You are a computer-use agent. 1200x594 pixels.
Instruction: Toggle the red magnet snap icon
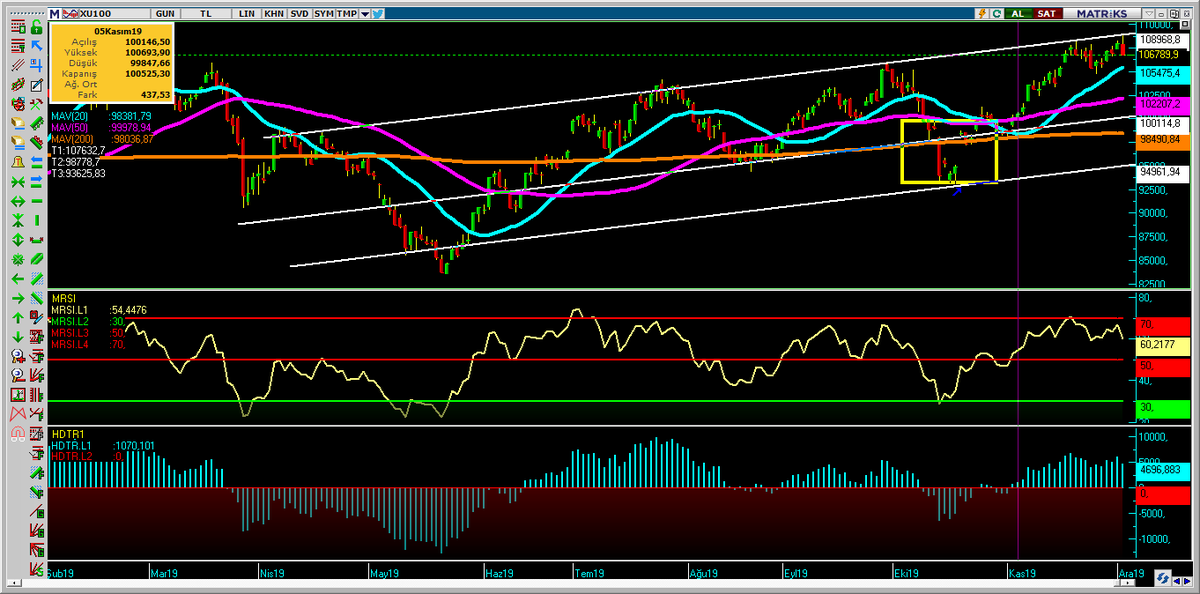18,433
